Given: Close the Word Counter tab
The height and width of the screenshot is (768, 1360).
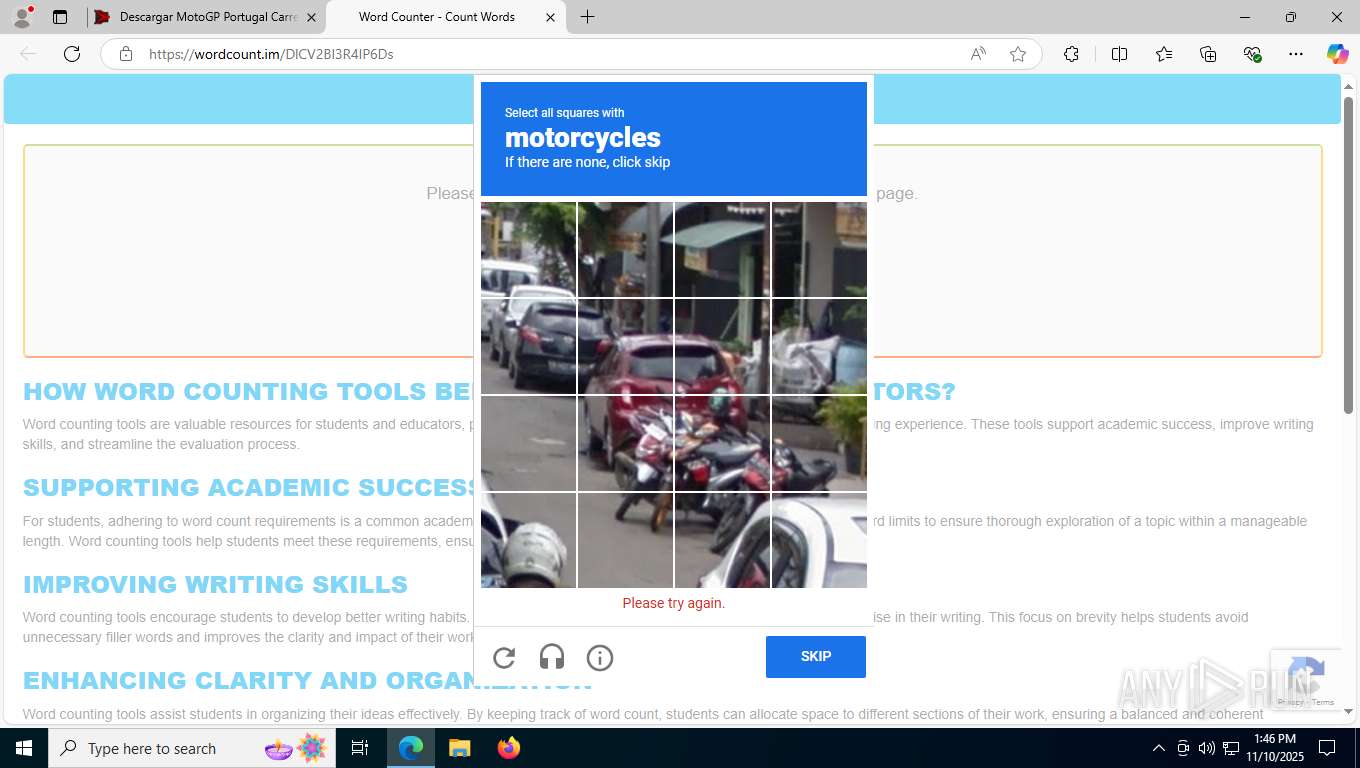Looking at the screenshot, I should click(x=550, y=17).
